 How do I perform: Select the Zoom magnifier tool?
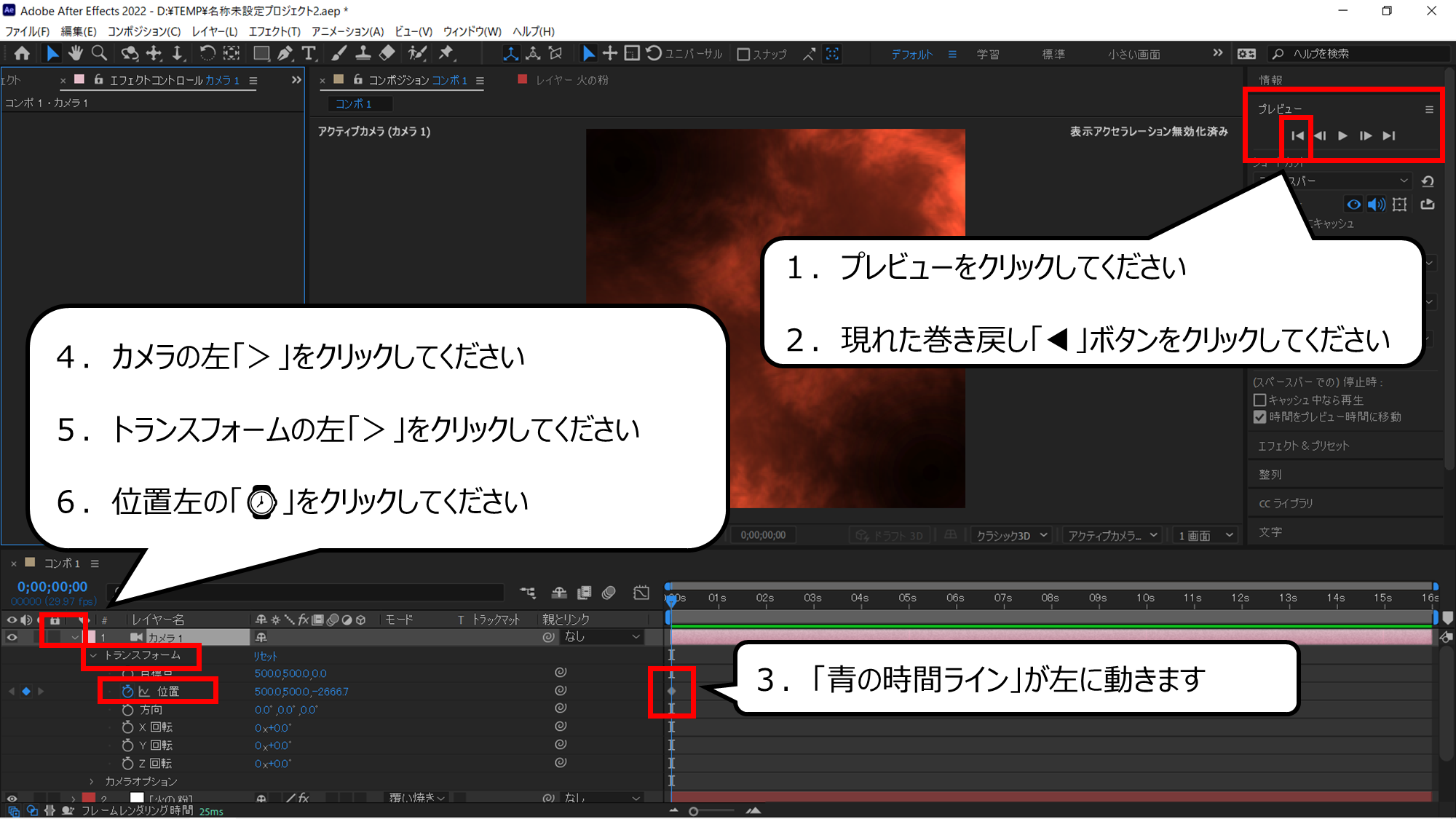pos(100,53)
